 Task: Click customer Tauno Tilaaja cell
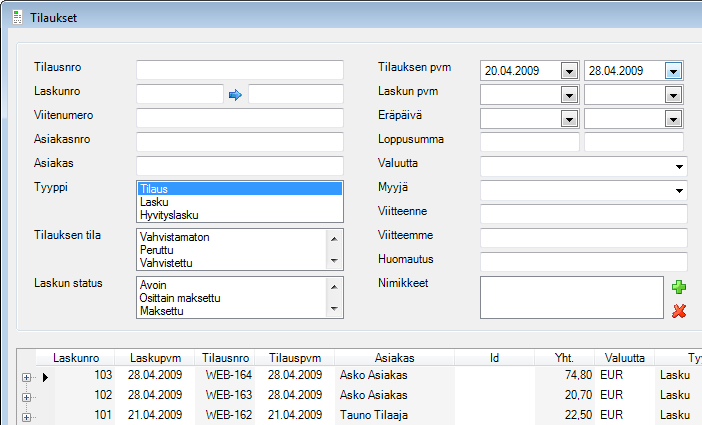[394, 415]
